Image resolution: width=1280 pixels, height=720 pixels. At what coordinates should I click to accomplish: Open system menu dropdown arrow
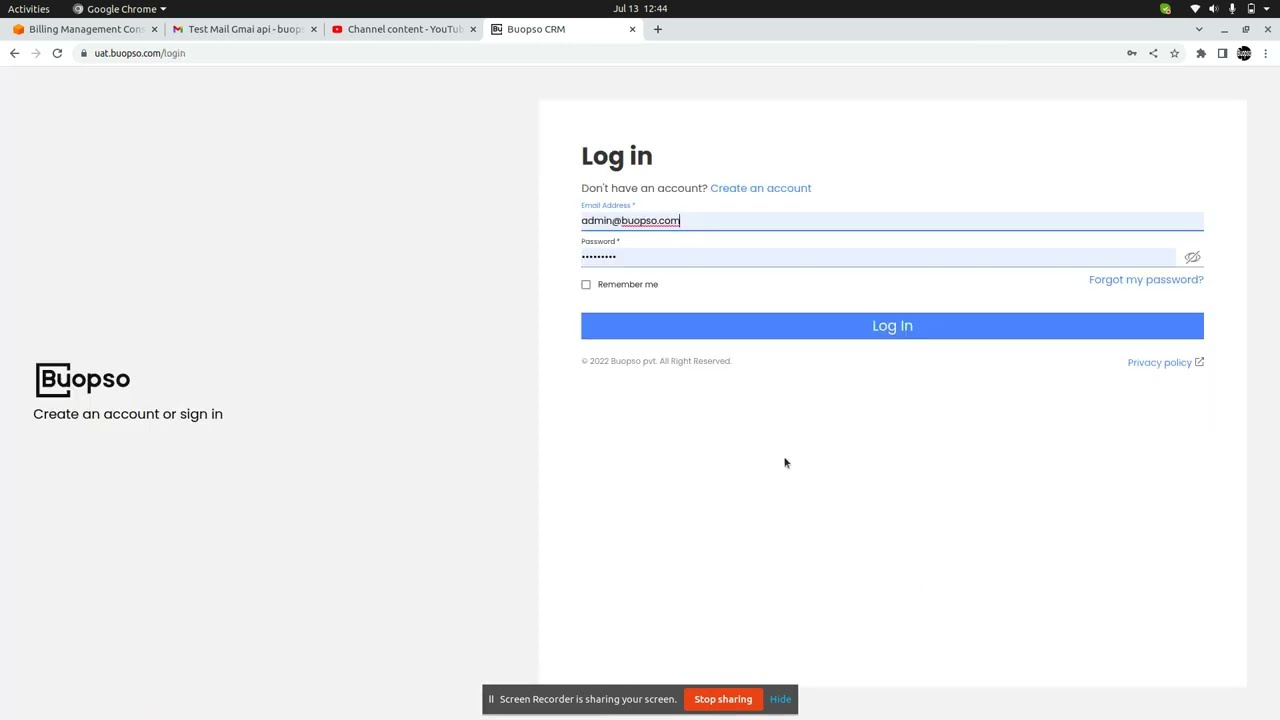click(x=1268, y=9)
